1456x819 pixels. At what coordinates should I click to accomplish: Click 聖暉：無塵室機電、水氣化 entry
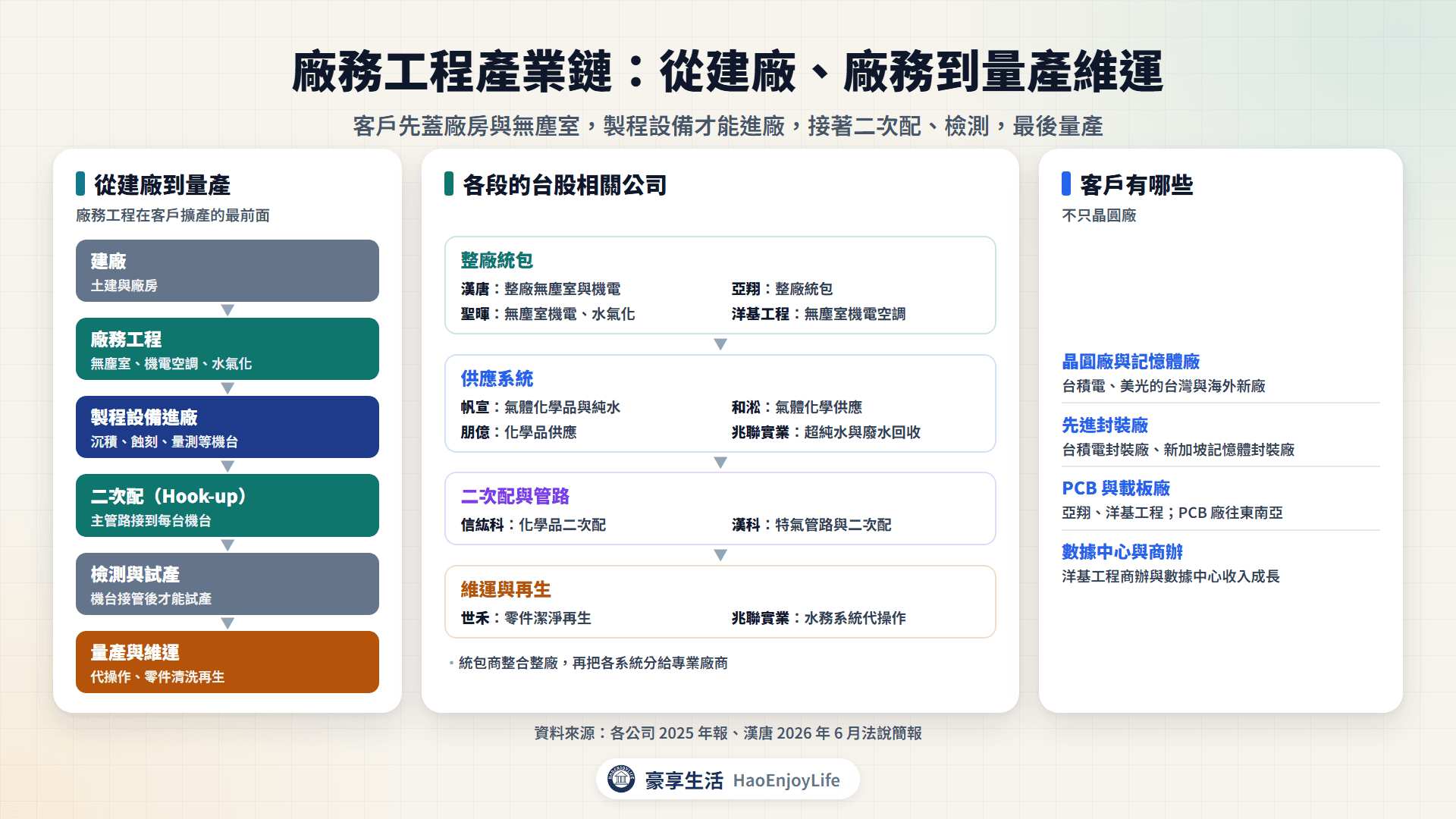(x=548, y=314)
